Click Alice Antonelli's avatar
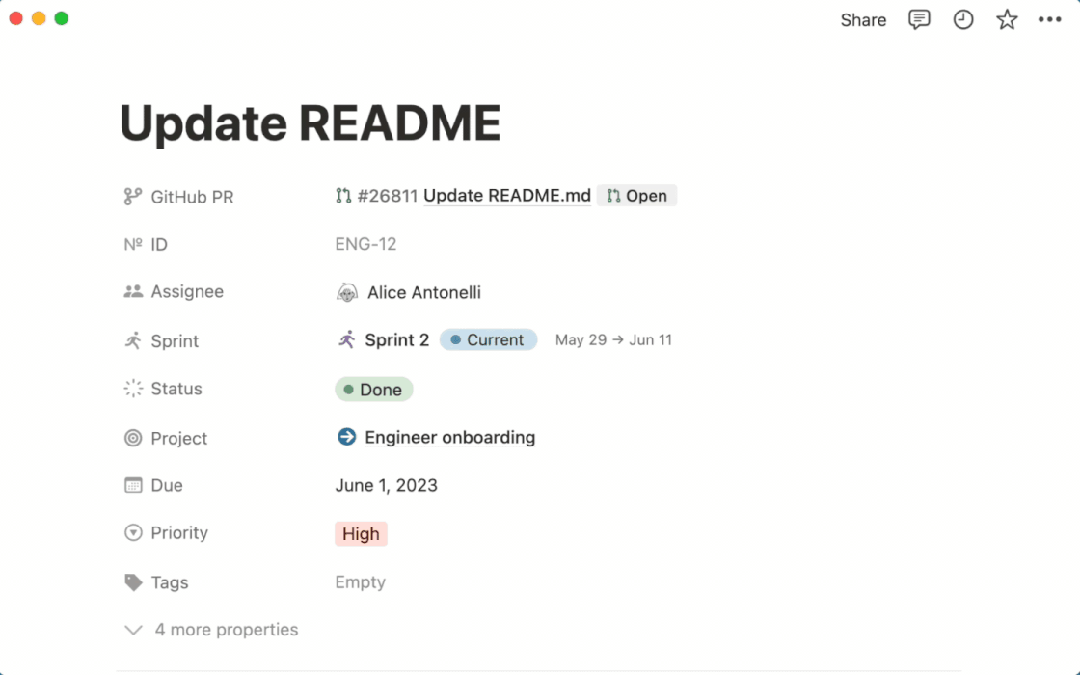1080x675 pixels. coord(347,293)
